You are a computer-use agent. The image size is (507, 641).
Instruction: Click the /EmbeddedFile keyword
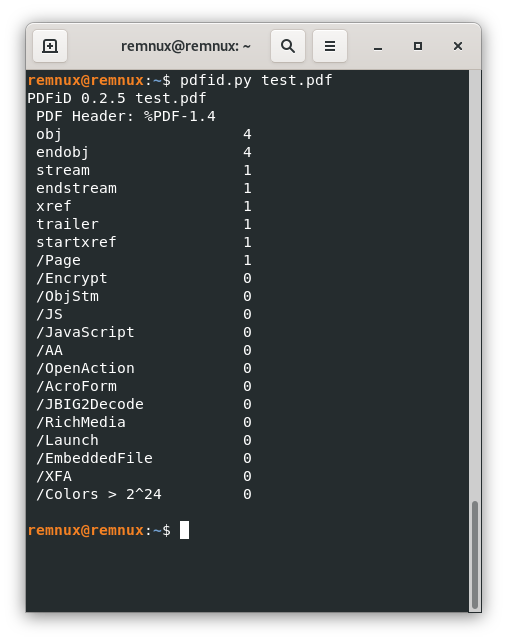(94, 458)
